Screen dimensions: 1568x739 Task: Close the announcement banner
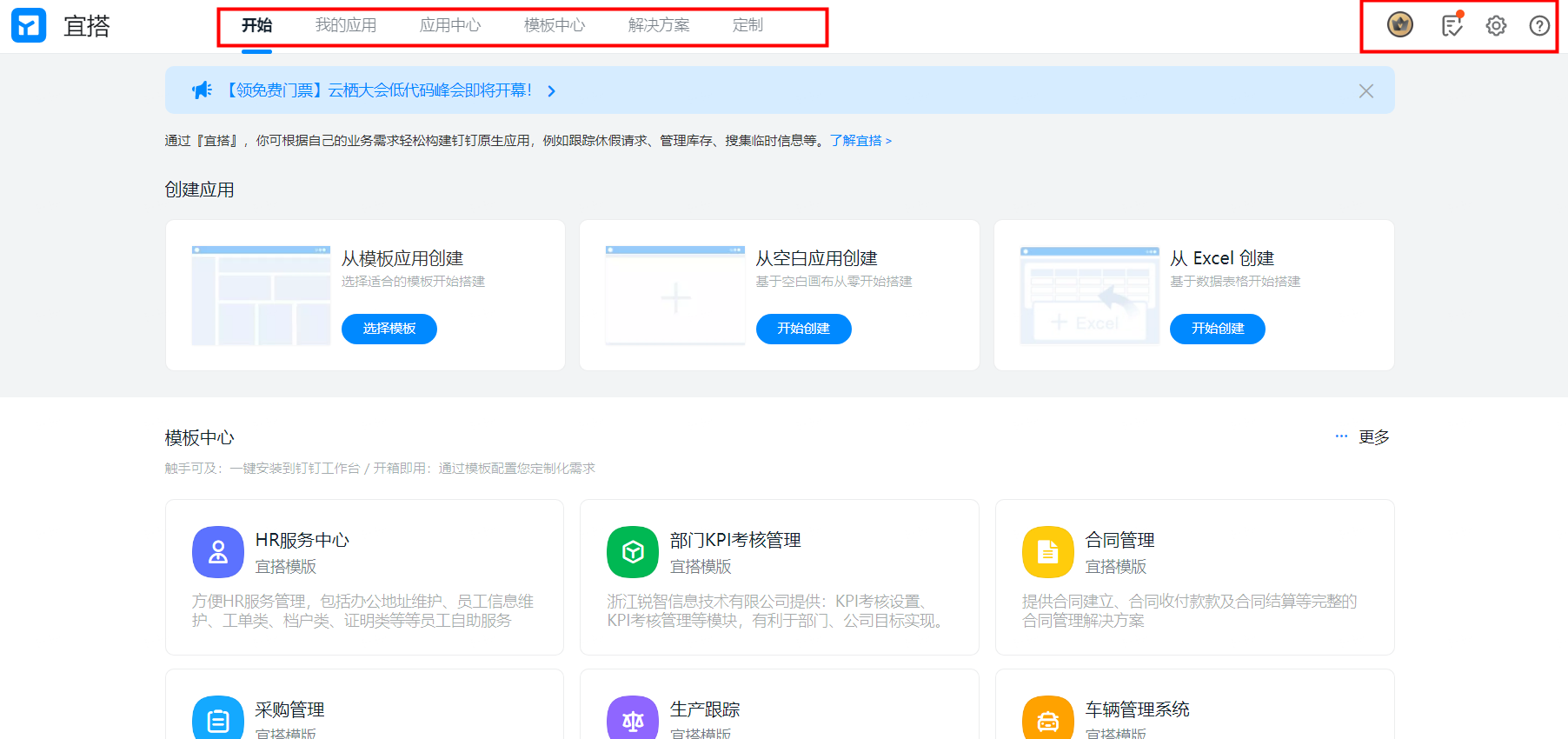pyautogui.click(x=1366, y=91)
